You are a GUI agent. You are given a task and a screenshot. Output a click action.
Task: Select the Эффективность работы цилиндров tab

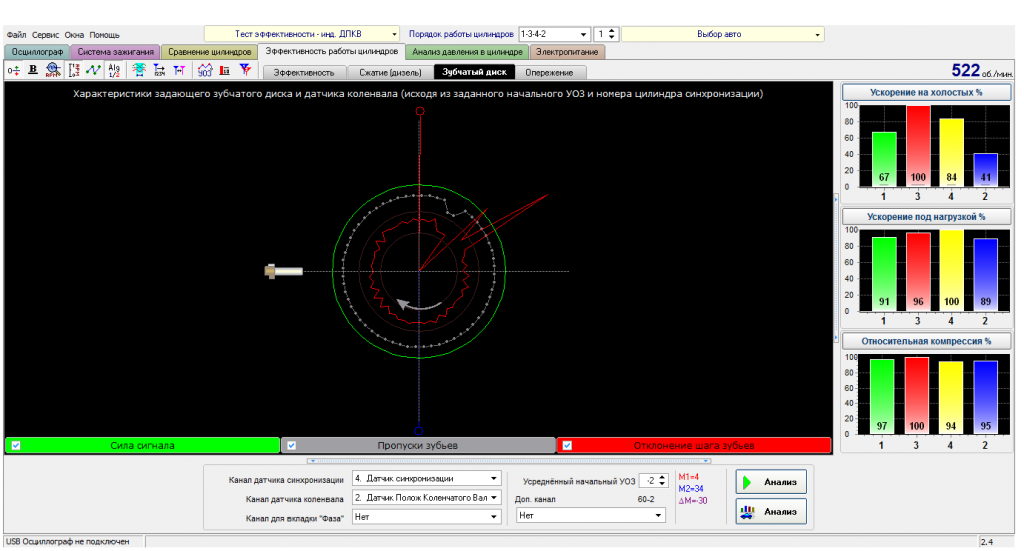point(332,51)
